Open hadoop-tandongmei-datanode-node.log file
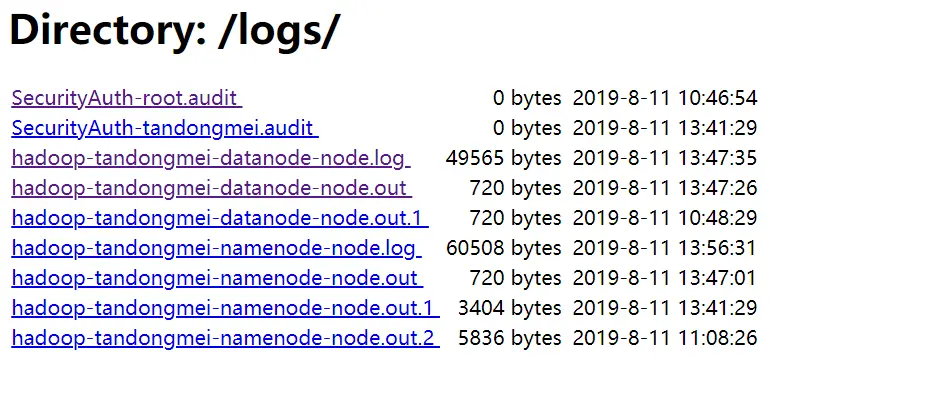The height and width of the screenshot is (413, 925). click(x=210, y=158)
